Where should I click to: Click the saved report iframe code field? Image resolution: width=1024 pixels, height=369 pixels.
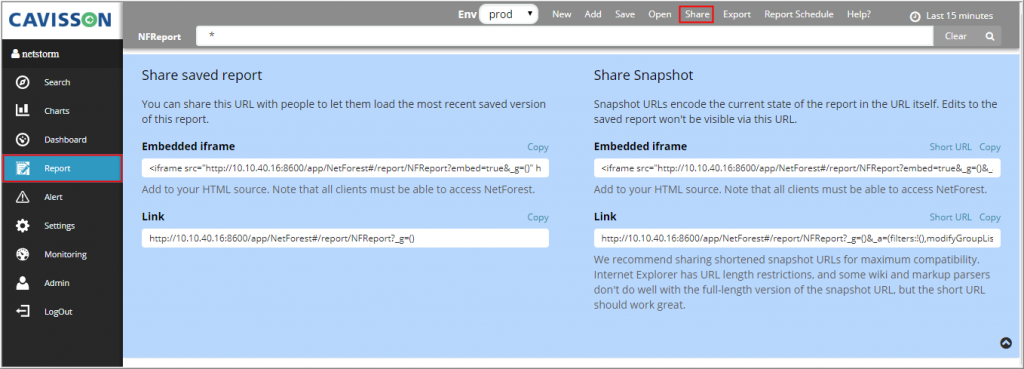pyautogui.click(x=345, y=168)
